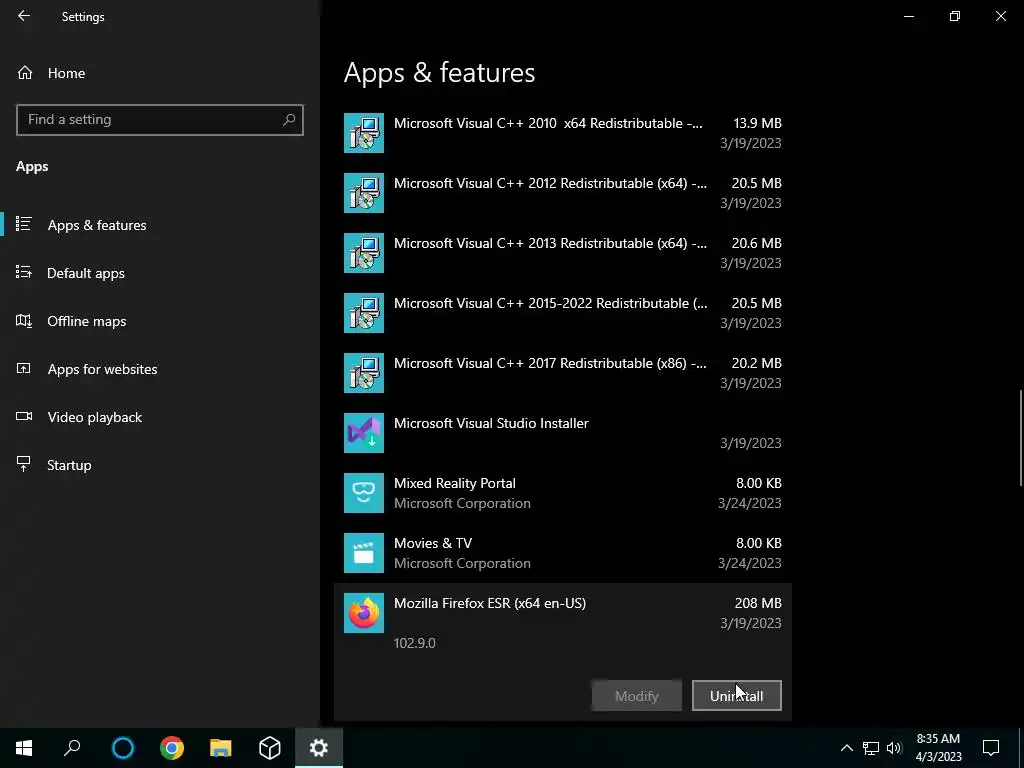Click the Movies & TV app icon
Viewport: 1024px width, 768px height.
click(364, 553)
